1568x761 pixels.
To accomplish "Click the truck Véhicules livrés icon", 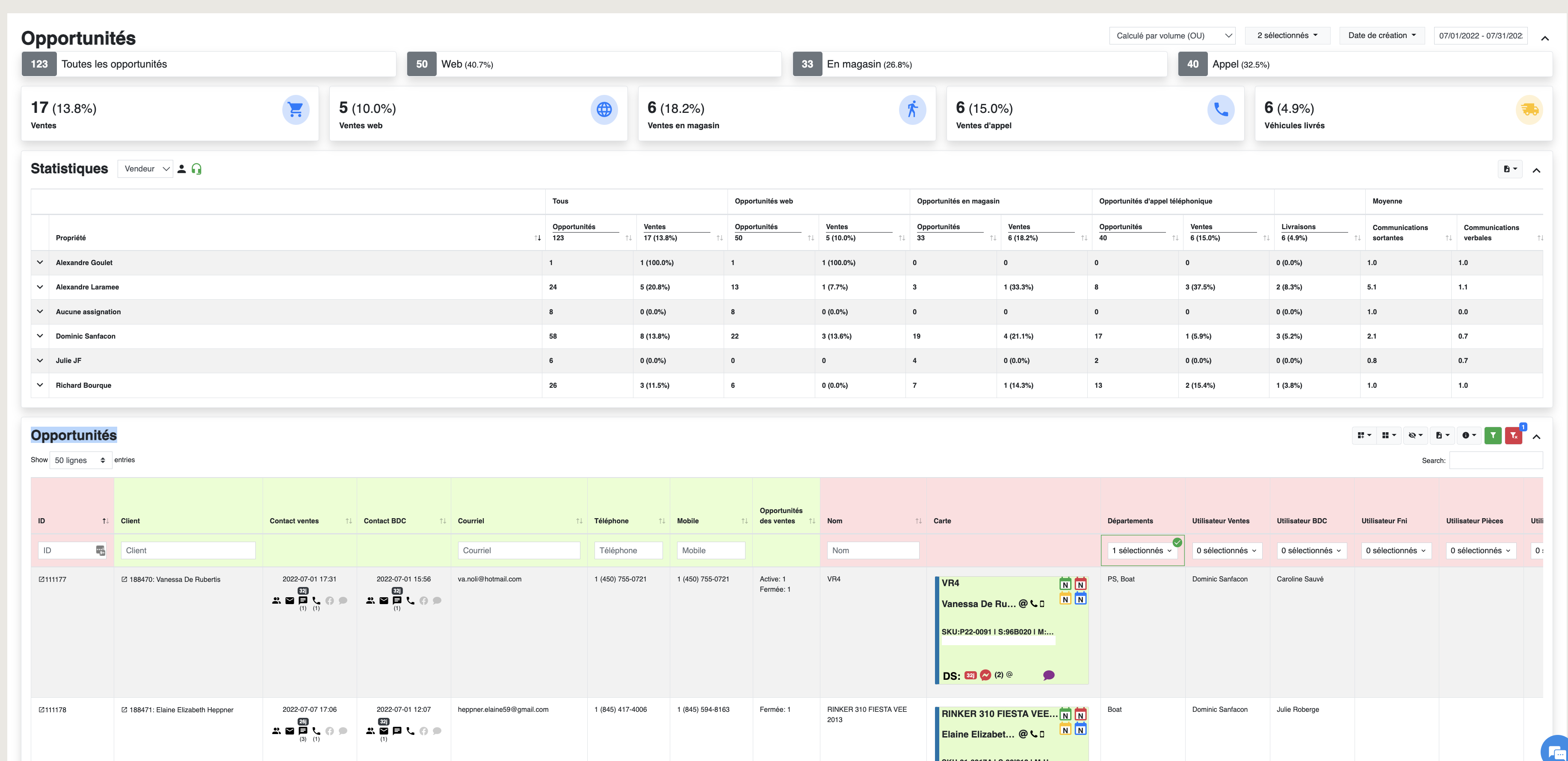I will 1529,109.
